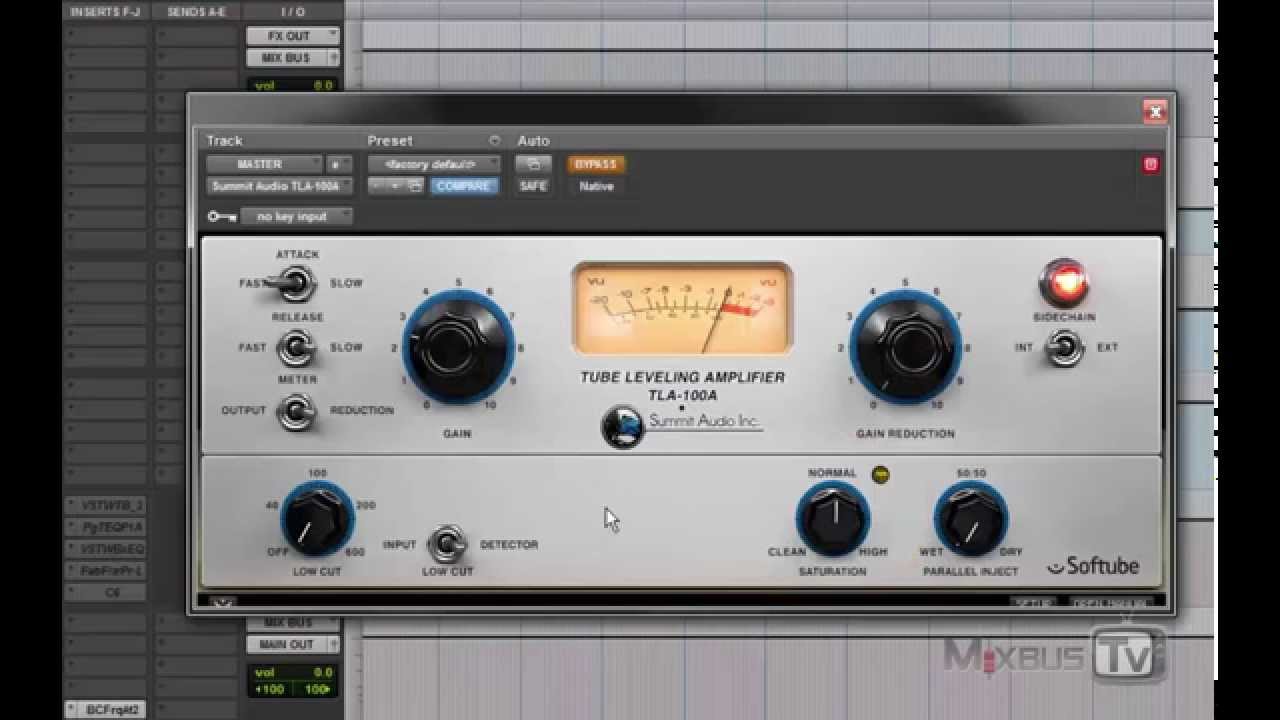Screen dimensions: 1280x720
Task: Toggle the COMPARE button
Action: [464, 186]
